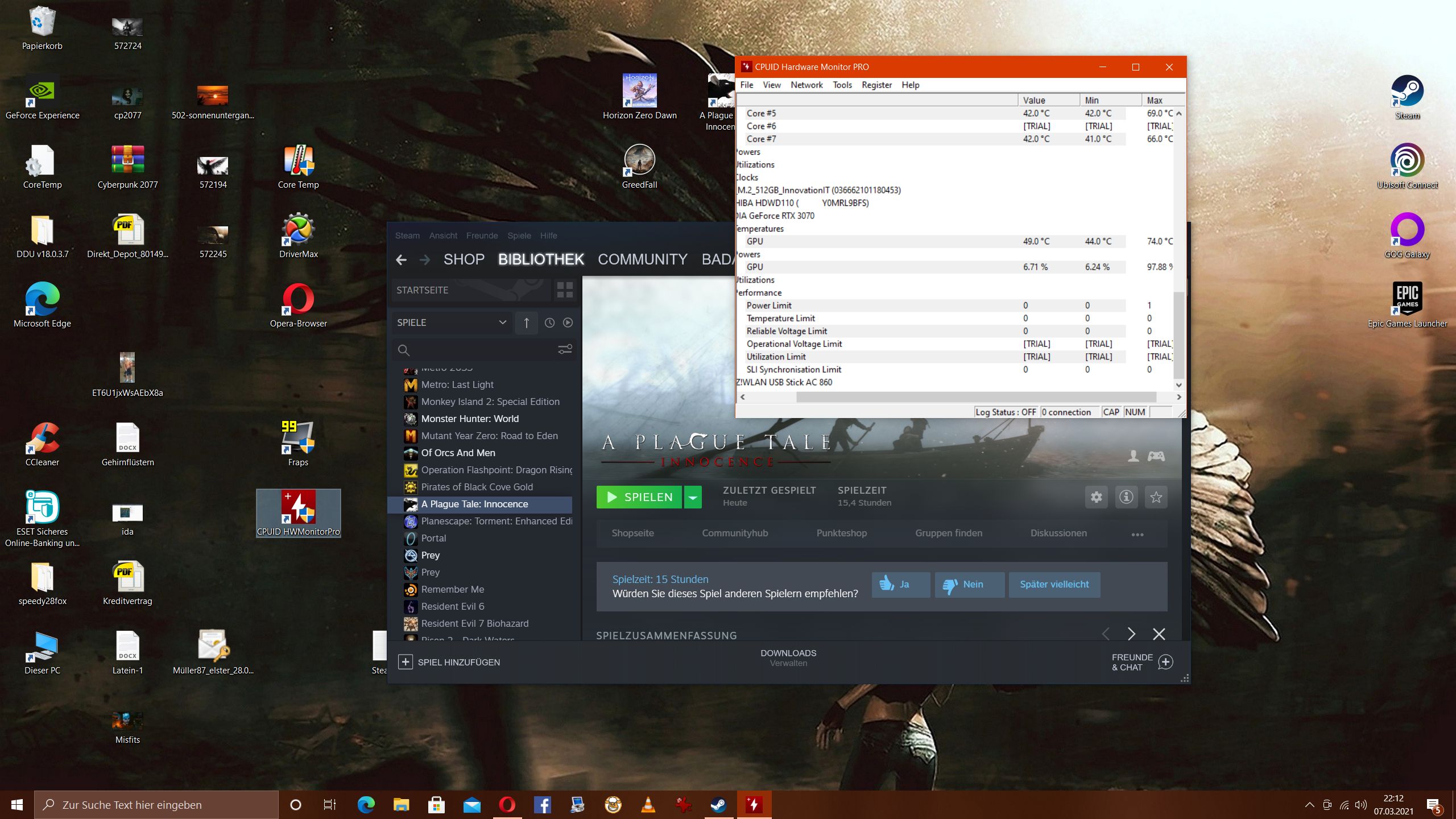Open game info via the circle-i icon

(x=1126, y=497)
